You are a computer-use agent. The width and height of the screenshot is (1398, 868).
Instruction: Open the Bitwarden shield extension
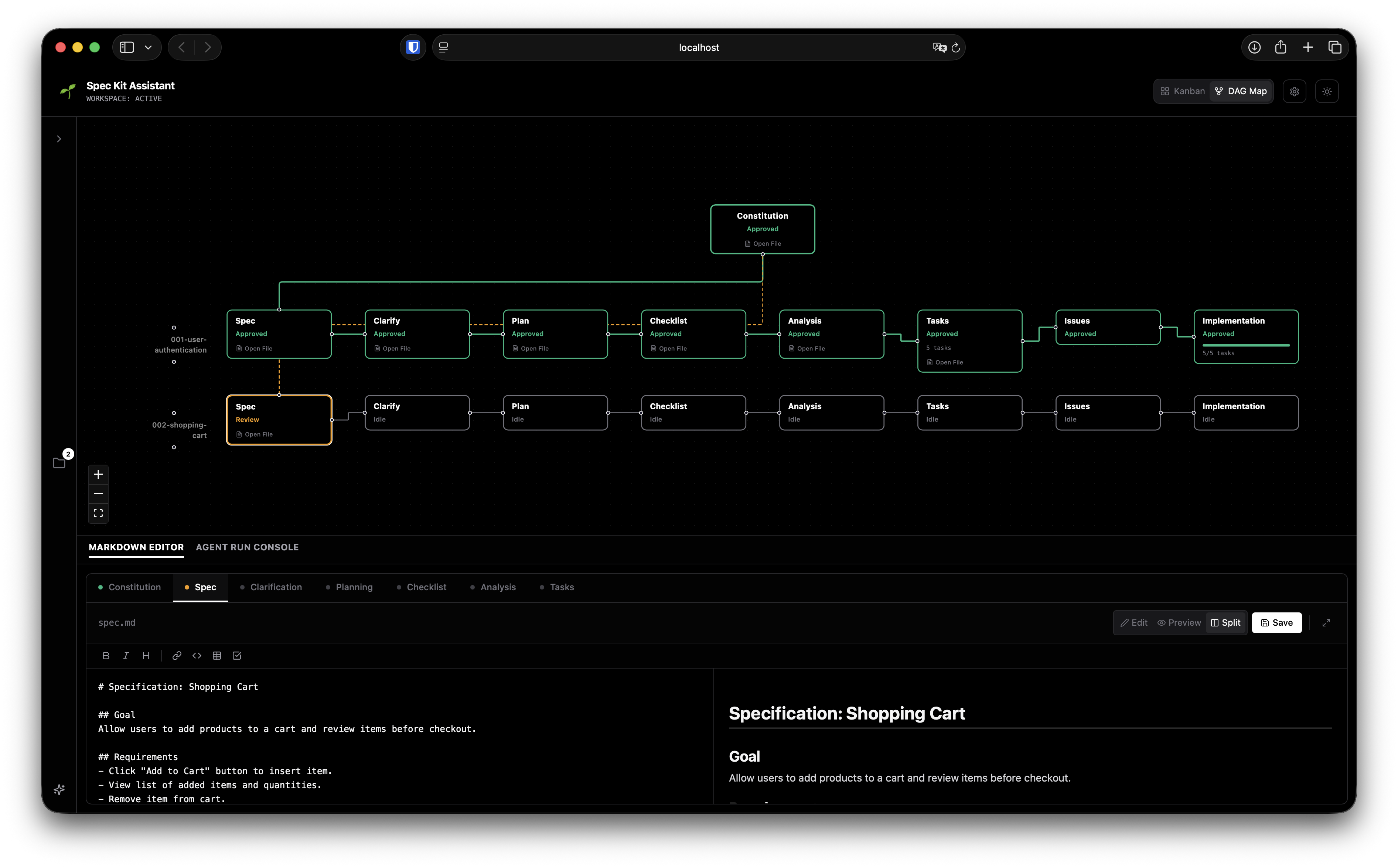(413, 47)
